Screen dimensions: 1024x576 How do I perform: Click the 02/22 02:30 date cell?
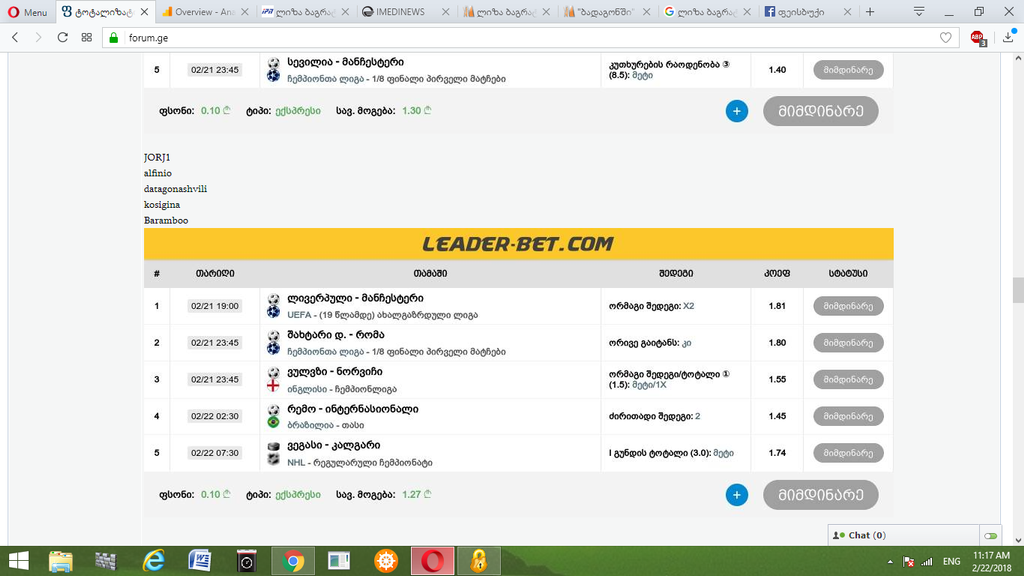215,416
